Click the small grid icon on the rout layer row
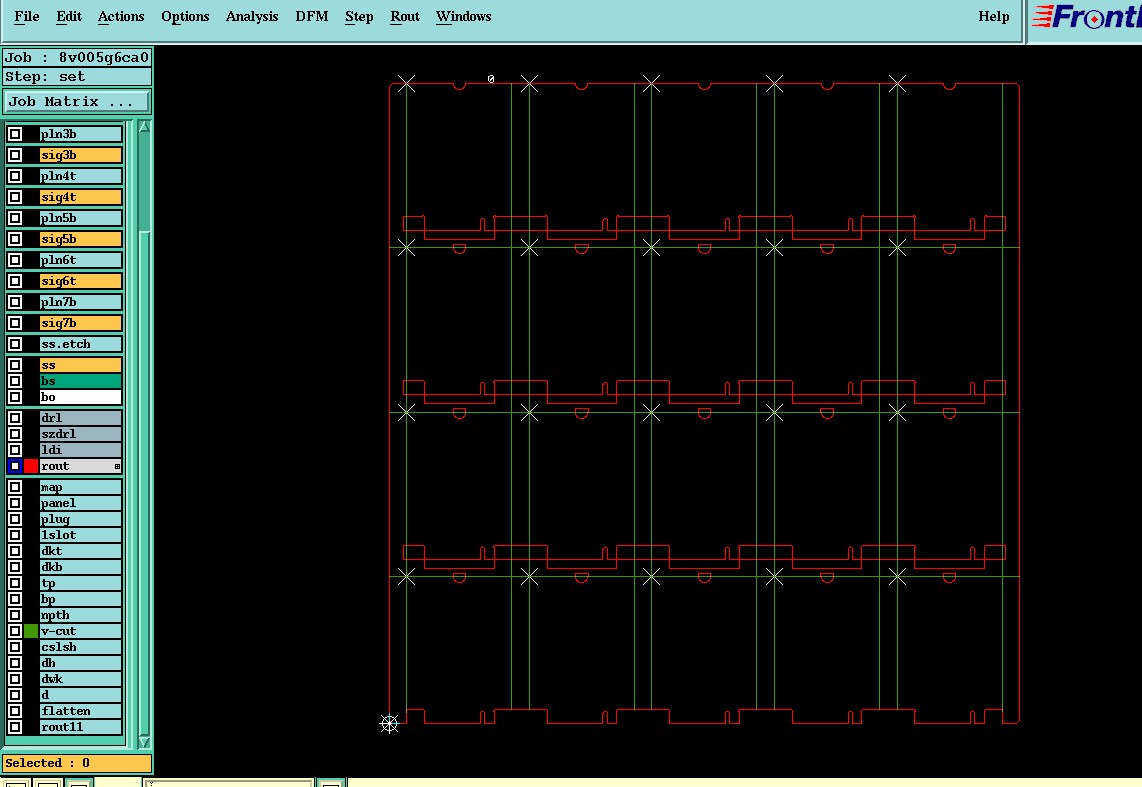The width and height of the screenshot is (1142, 787). pyautogui.click(x=117, y=467)
